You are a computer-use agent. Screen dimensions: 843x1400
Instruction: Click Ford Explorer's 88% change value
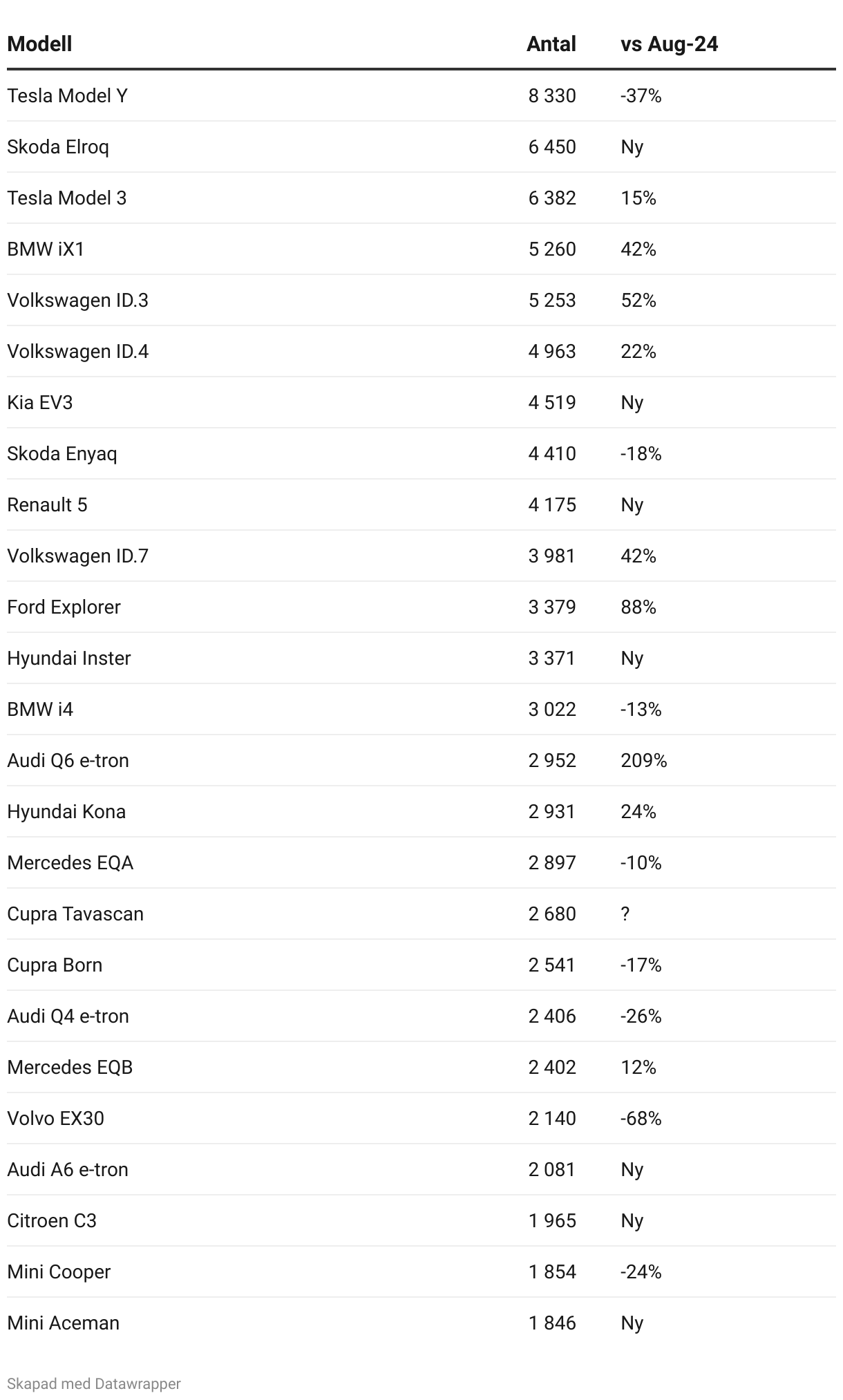click(638, 607)
